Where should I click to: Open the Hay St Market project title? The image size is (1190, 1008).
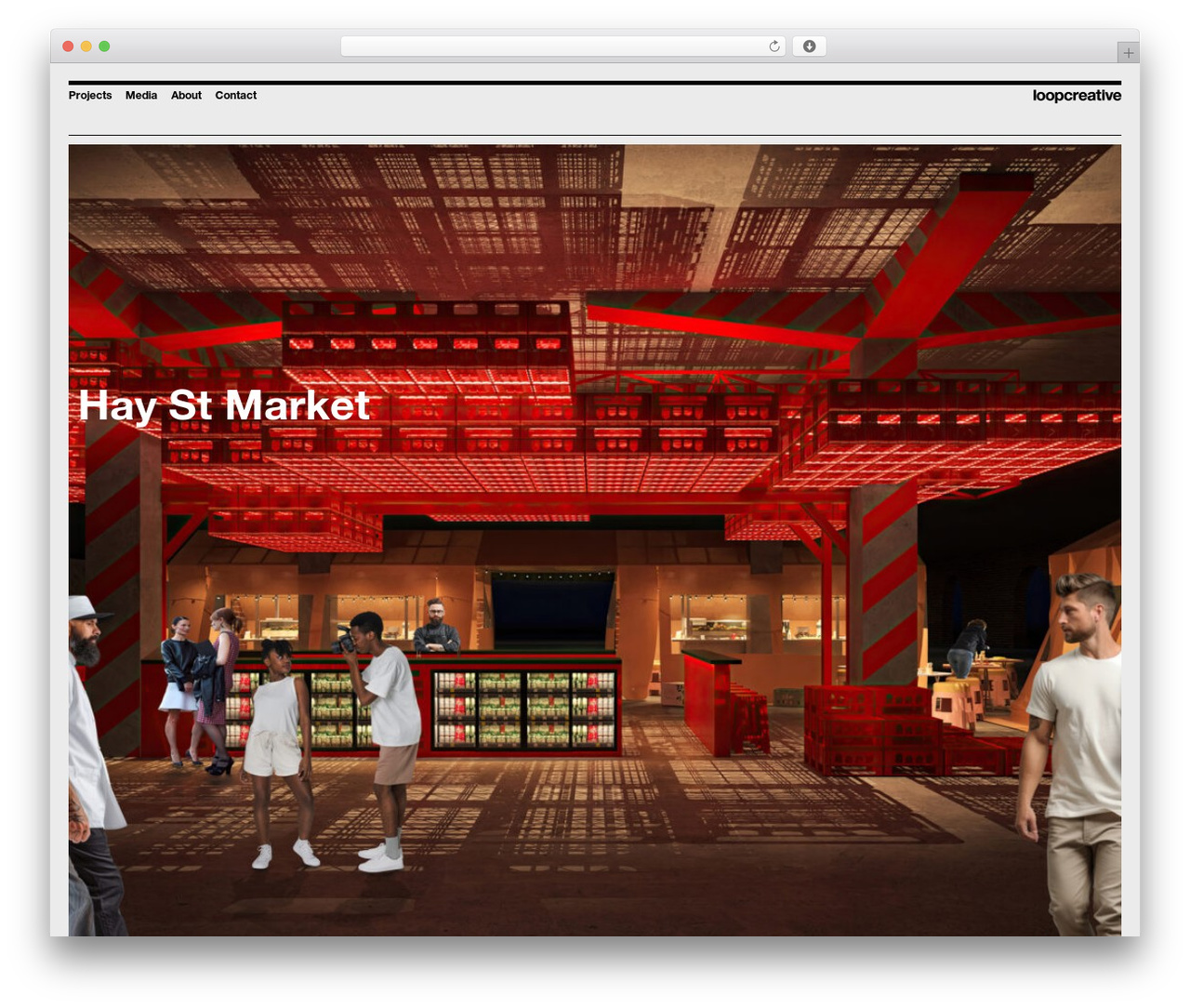click(224, 405)
